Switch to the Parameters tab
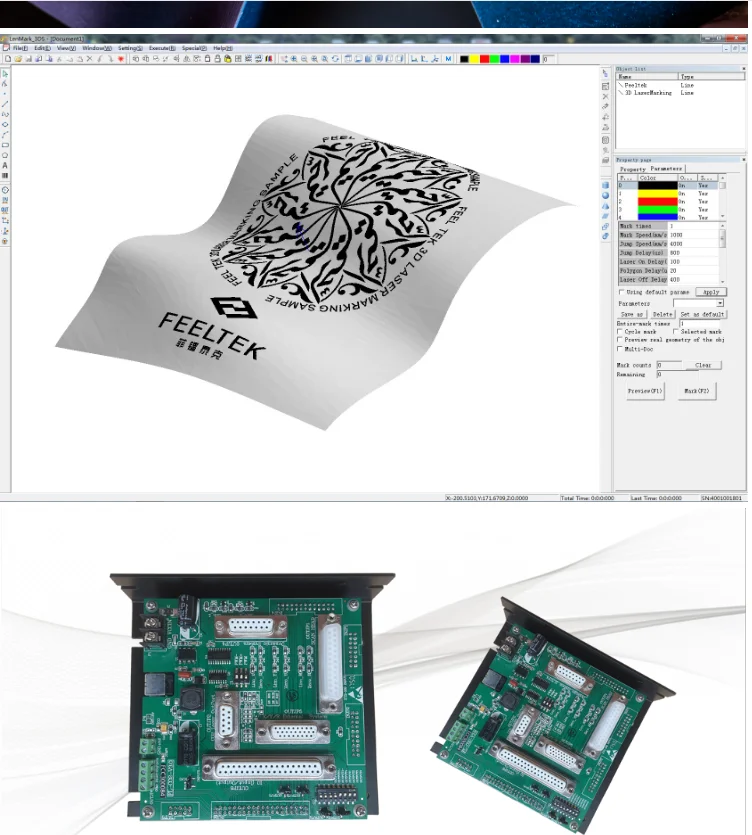The width and height of the screenshot is (752, 835). coord(666,168)
